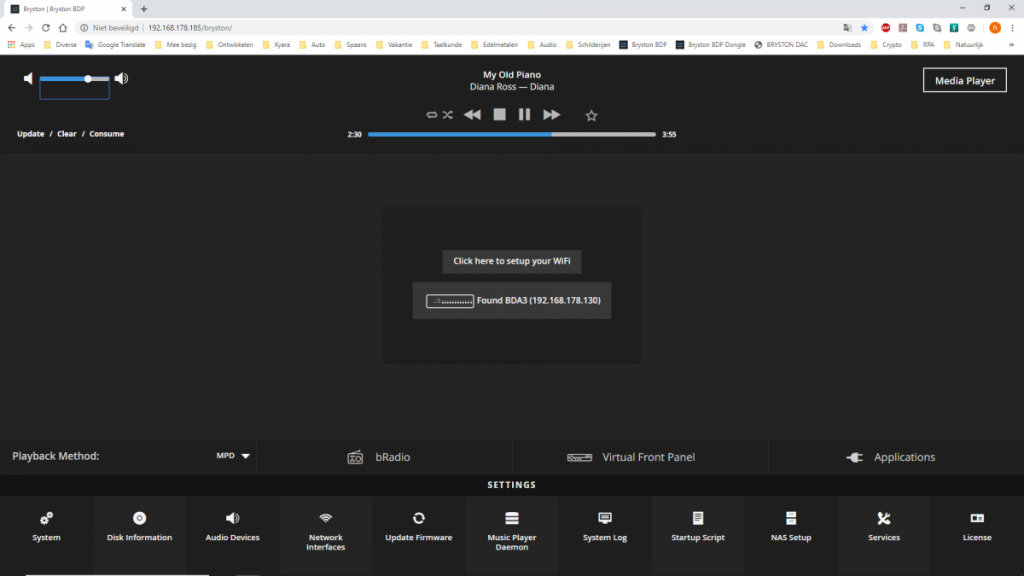
Task: Open the Bryston BDP Dongle bookmark
Action: pos(711,45)
